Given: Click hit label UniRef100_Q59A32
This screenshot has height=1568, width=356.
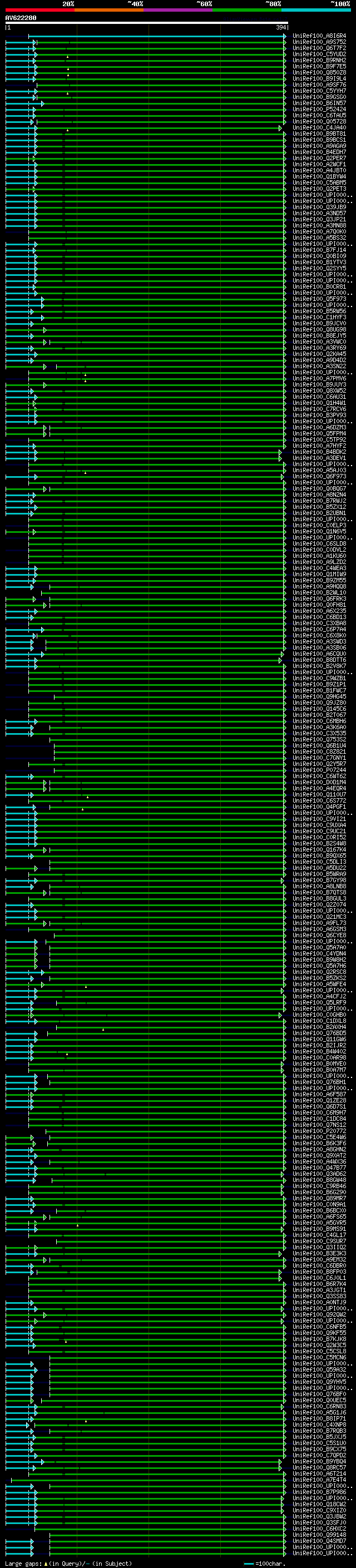Looking at the screenshot, I should (319, 1369).
